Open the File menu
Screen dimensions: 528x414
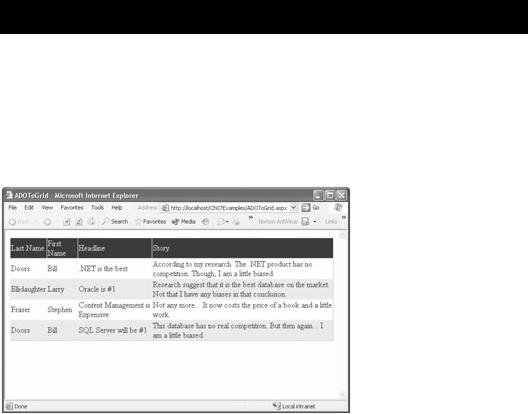tap(12, 208)
